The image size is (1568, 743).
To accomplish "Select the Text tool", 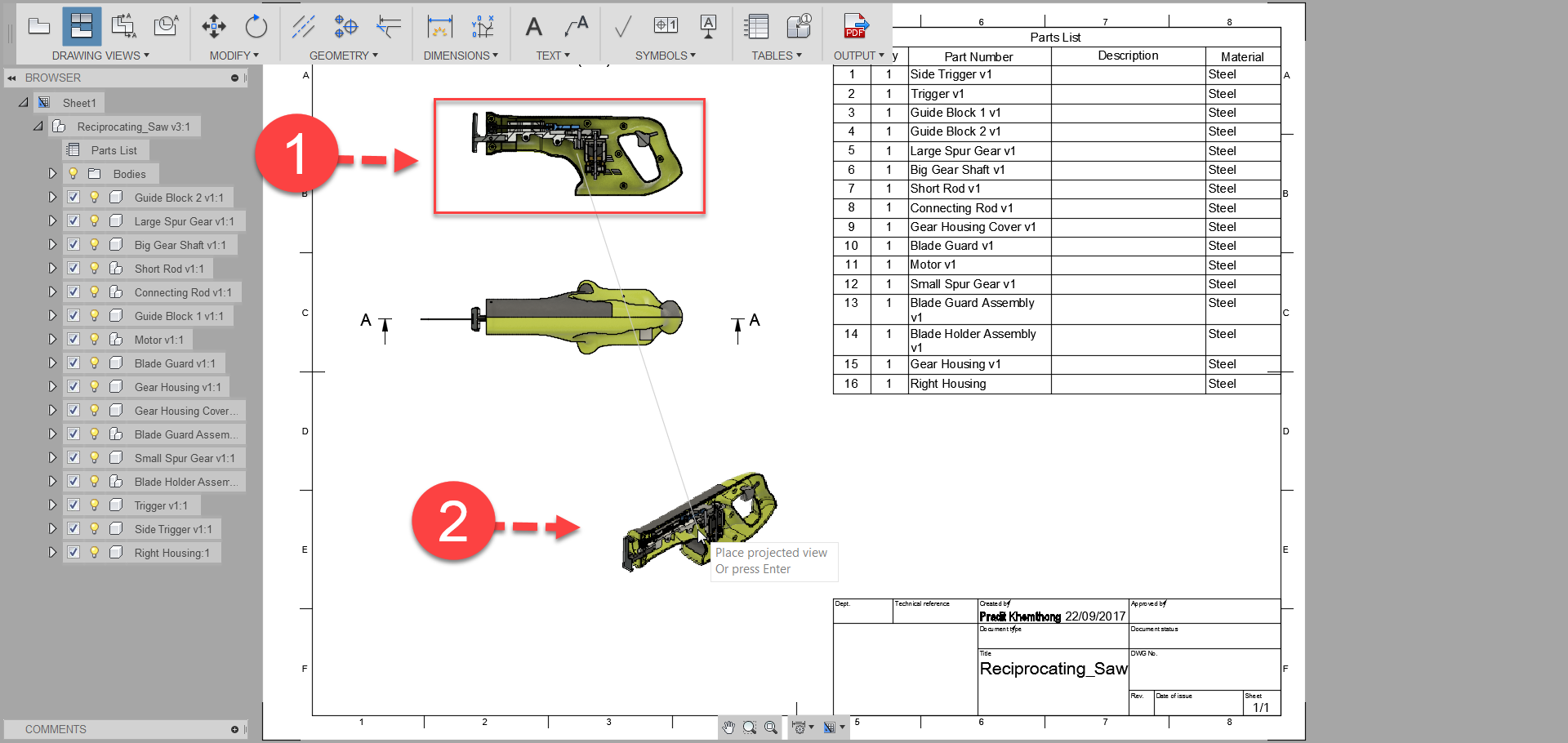I will 533,27.
